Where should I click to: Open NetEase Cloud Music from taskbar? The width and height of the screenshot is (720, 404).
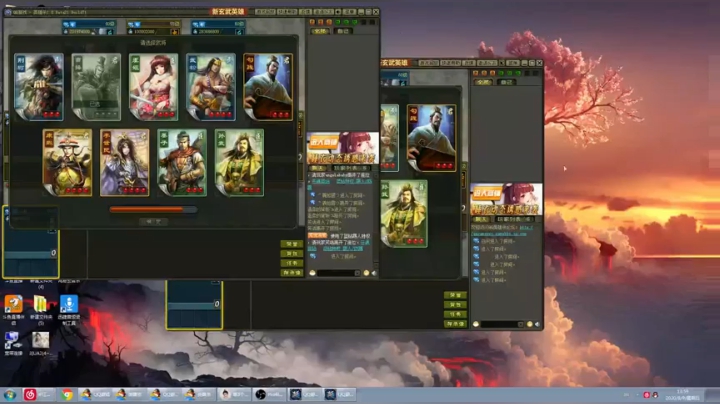coord(38,395)
